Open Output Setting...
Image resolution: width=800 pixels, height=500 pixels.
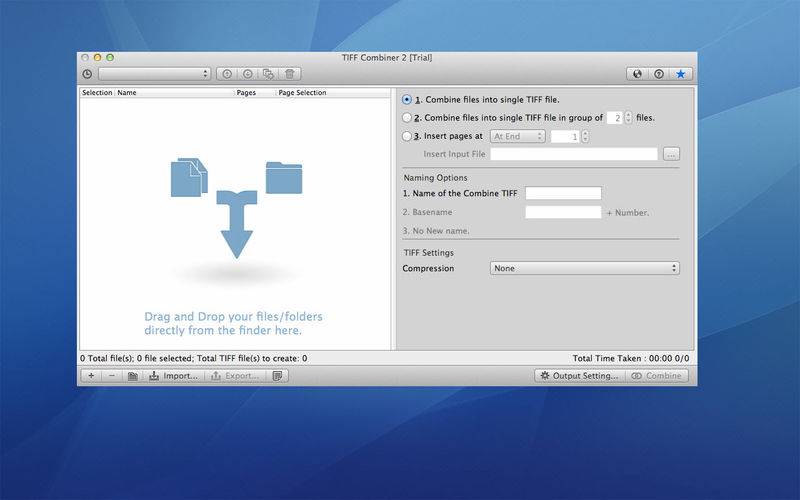pos(580,376)
